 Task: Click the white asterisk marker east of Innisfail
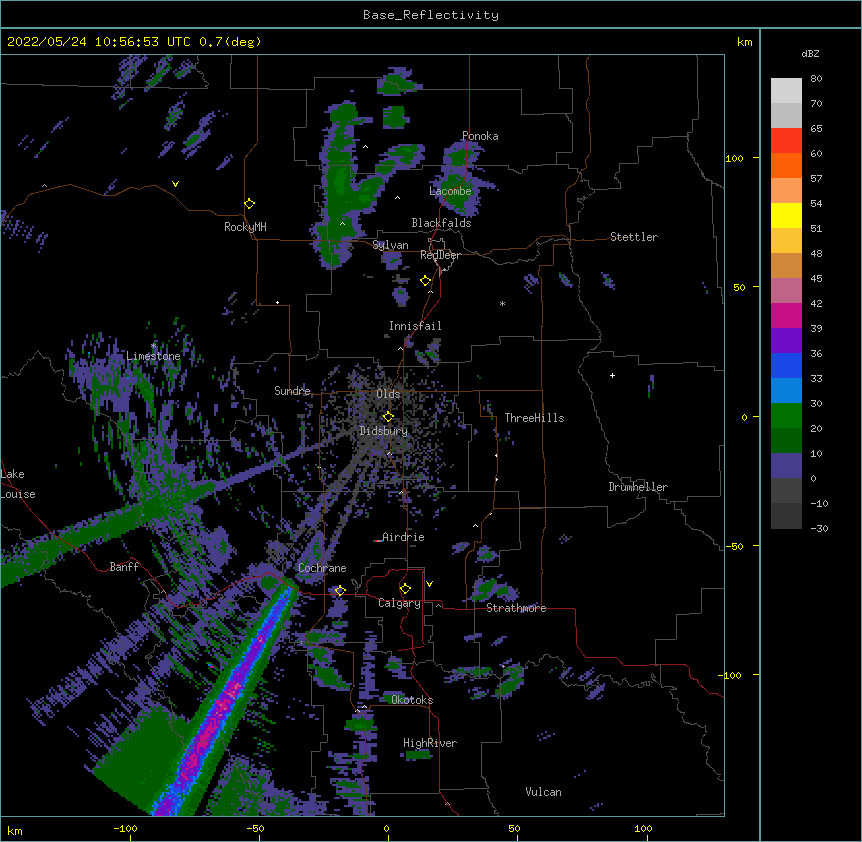(x=502, y=304)
